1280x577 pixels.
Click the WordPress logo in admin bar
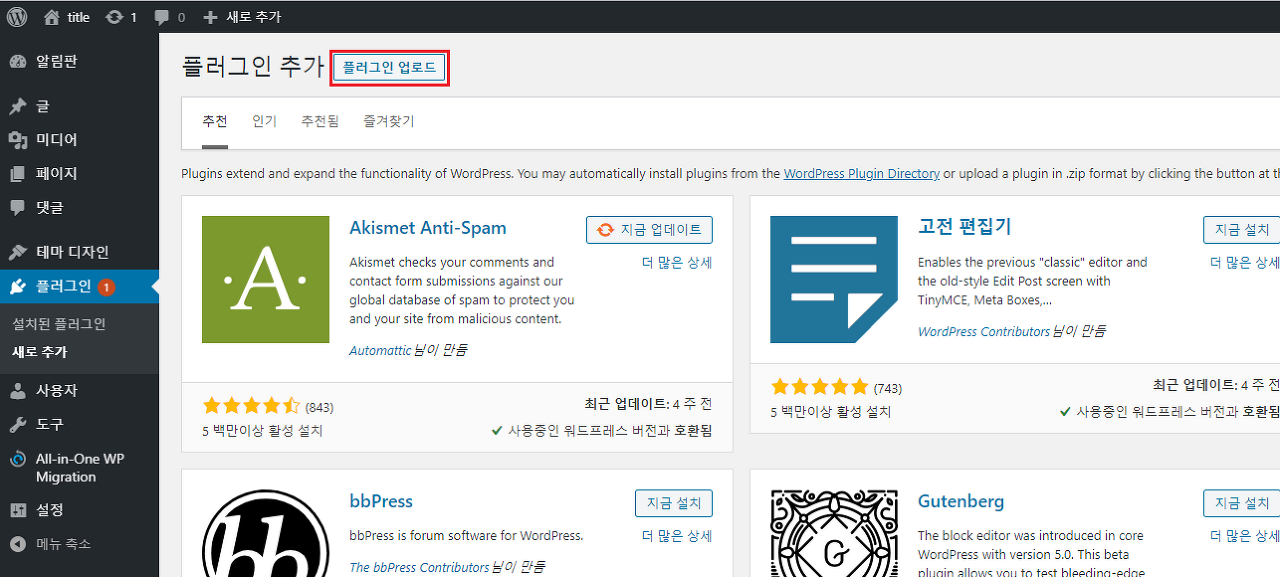pos(17,17)
